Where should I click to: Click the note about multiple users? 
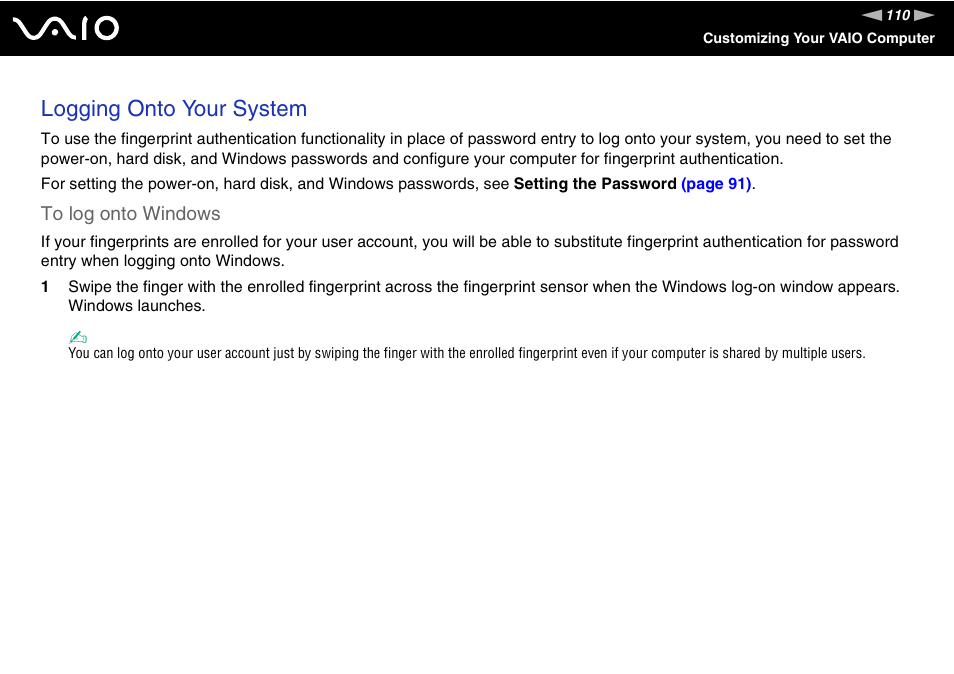(467, 353)
